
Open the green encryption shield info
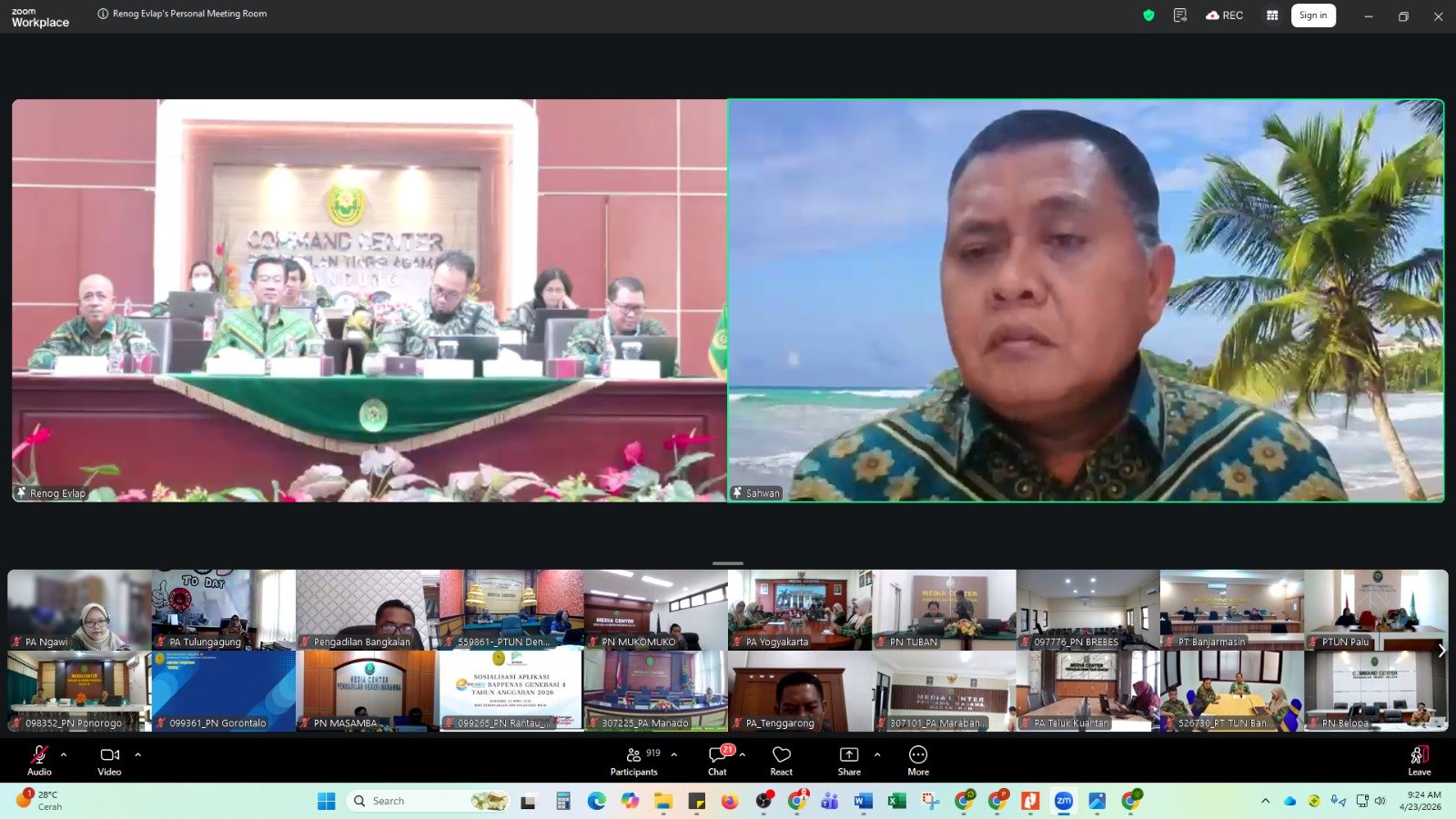[1148, 15]
